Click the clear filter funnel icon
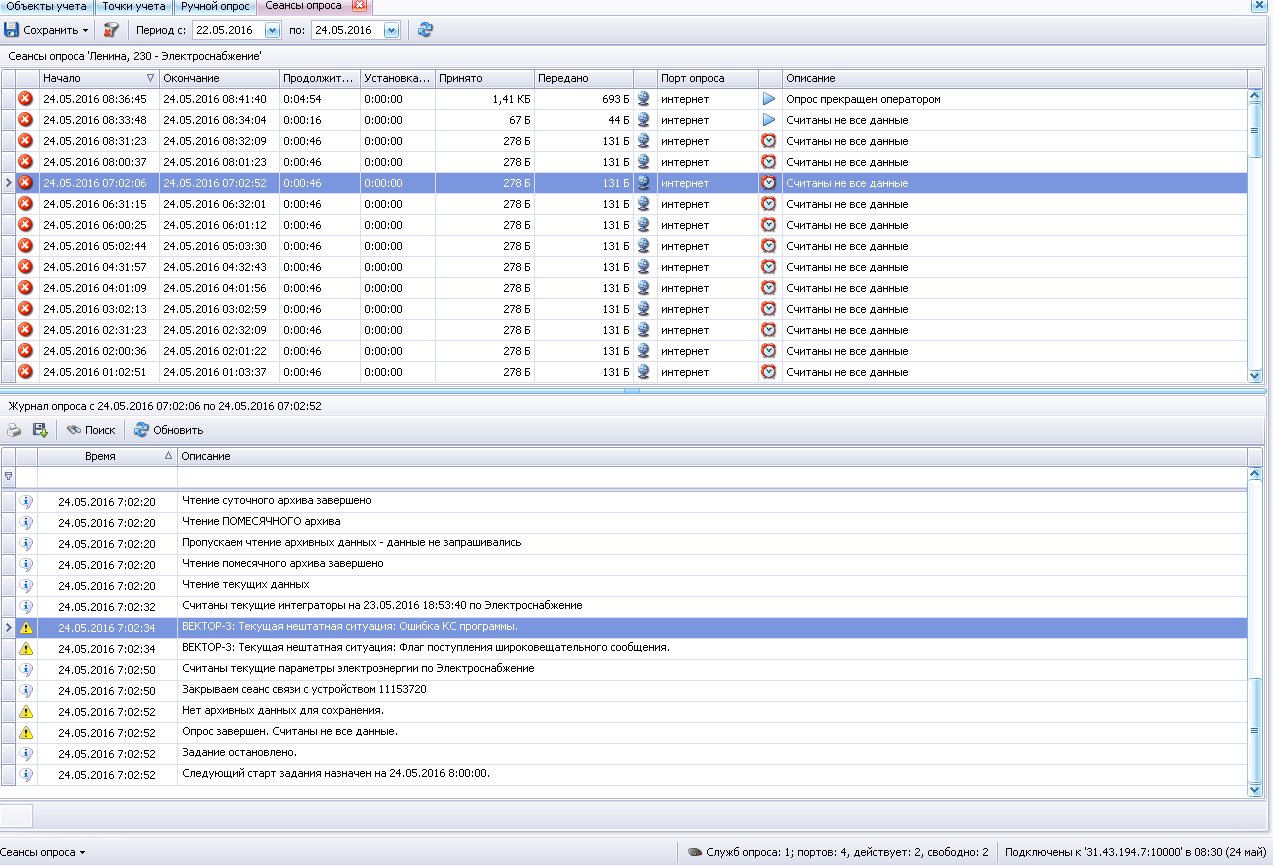Screen dimensions: 1273x866 coord(112,30)
